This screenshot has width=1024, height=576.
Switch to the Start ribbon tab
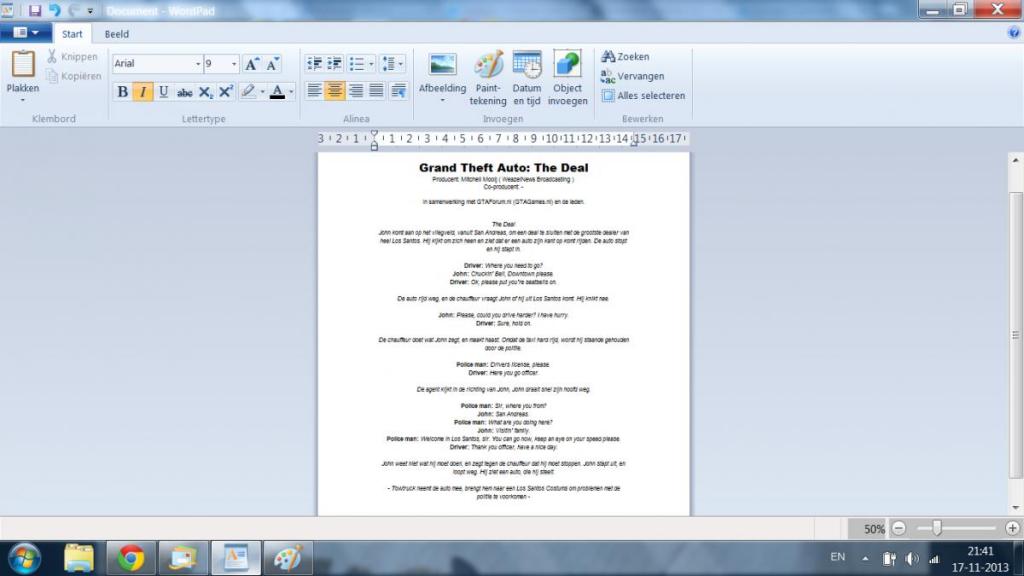tap(72, 34)
